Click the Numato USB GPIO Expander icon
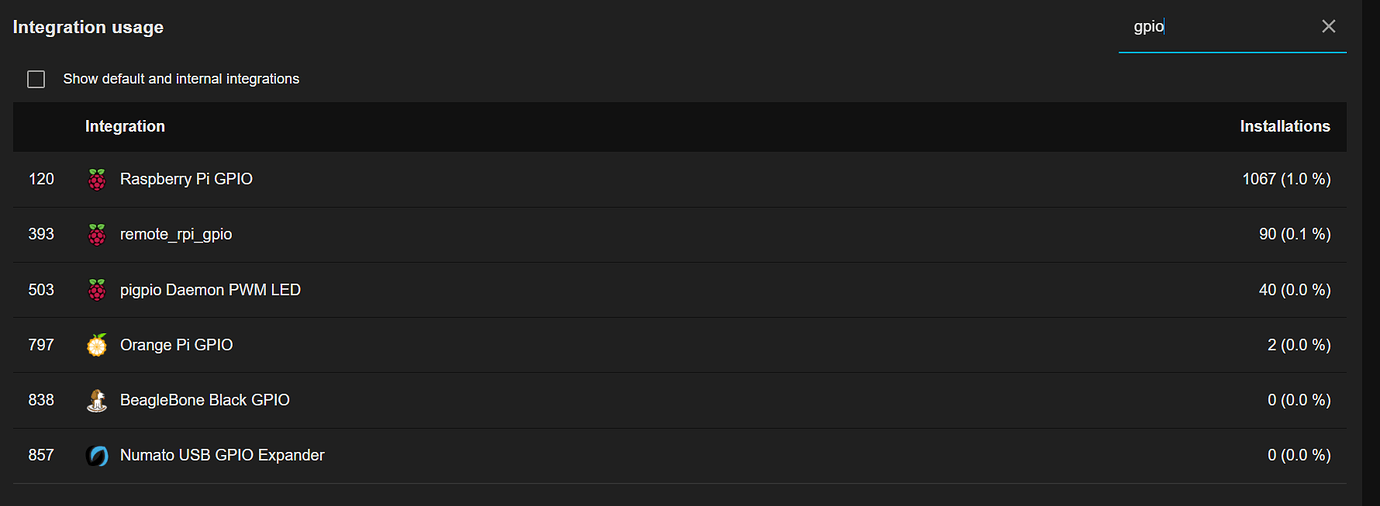 [x=96, y=455]
